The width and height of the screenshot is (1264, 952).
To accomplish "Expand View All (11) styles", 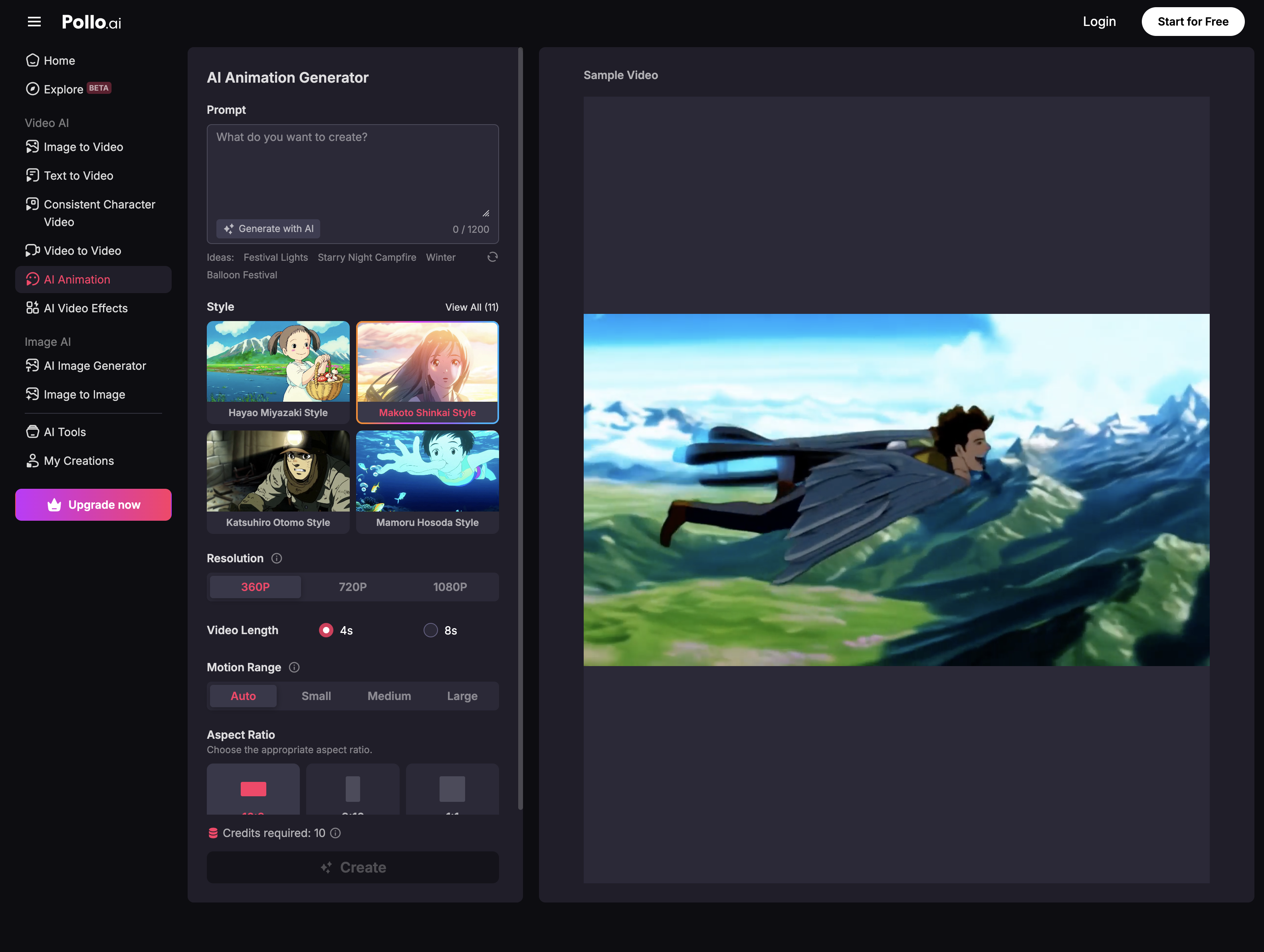I will (x=472, y=307).
